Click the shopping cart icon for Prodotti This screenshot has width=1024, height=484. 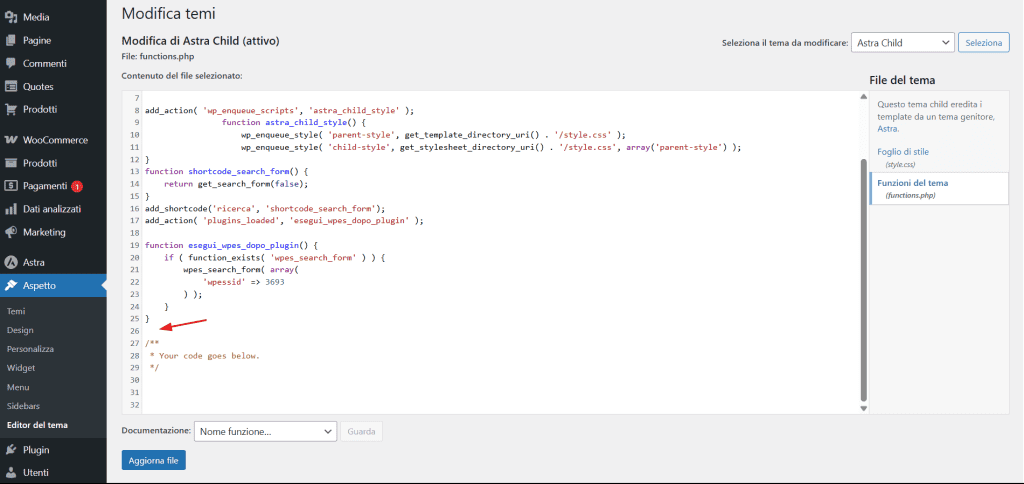10,109
